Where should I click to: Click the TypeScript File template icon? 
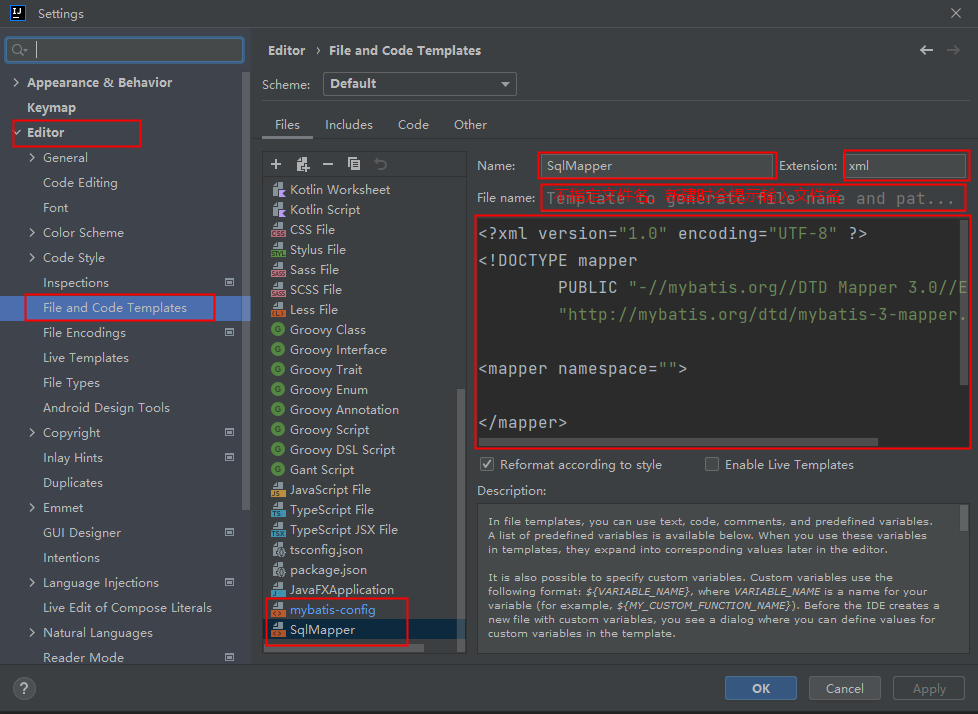278,509
